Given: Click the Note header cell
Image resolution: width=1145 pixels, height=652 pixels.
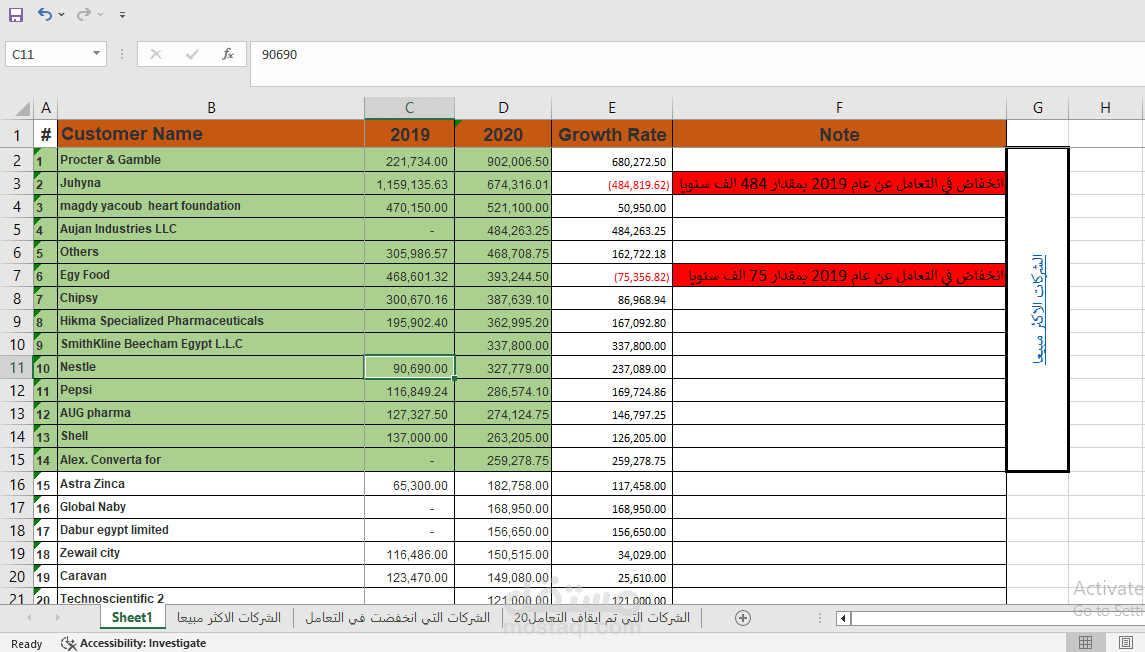Looking at the screenshot, I should point(839,134).
